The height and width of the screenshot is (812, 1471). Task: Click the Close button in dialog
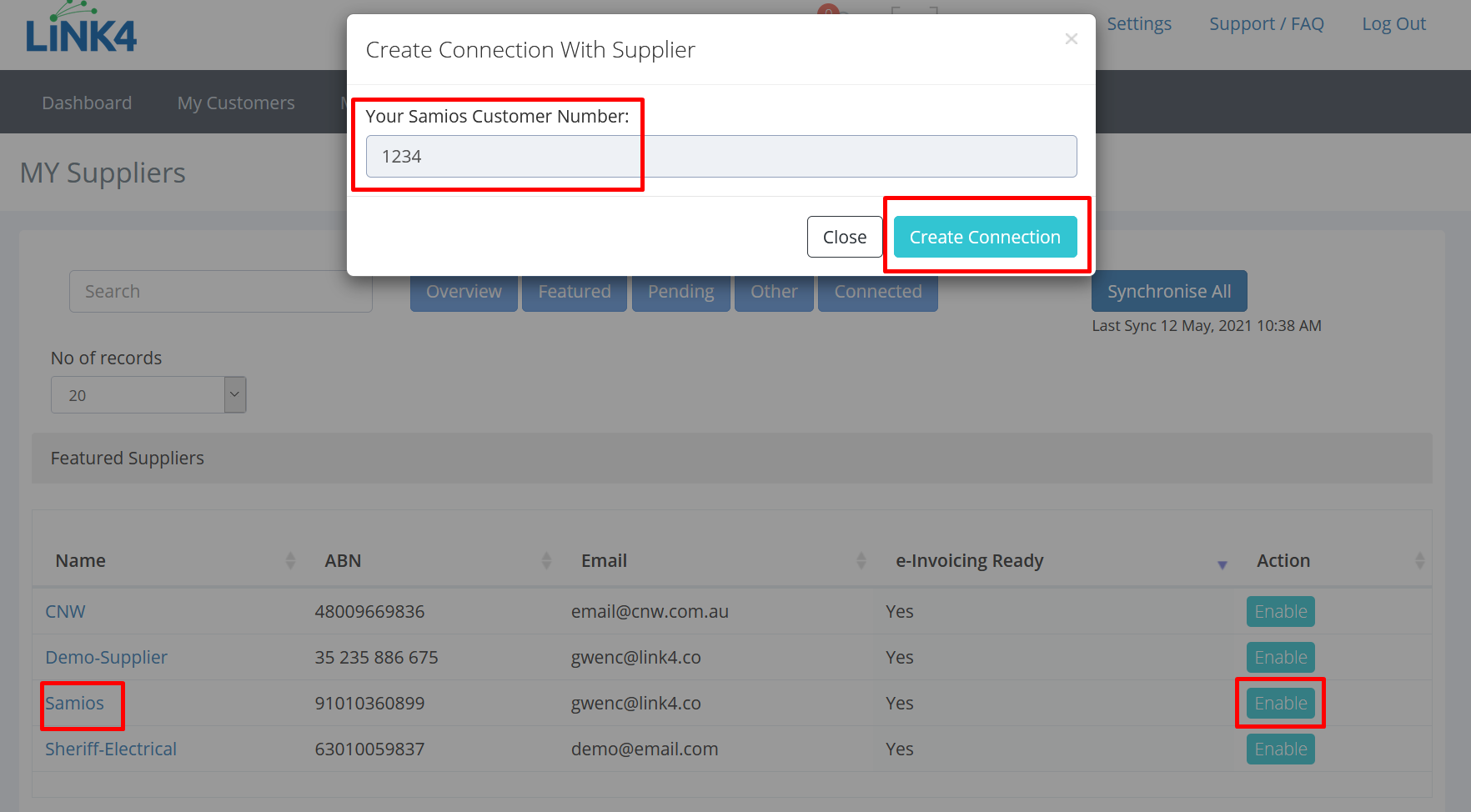(845, 237)
